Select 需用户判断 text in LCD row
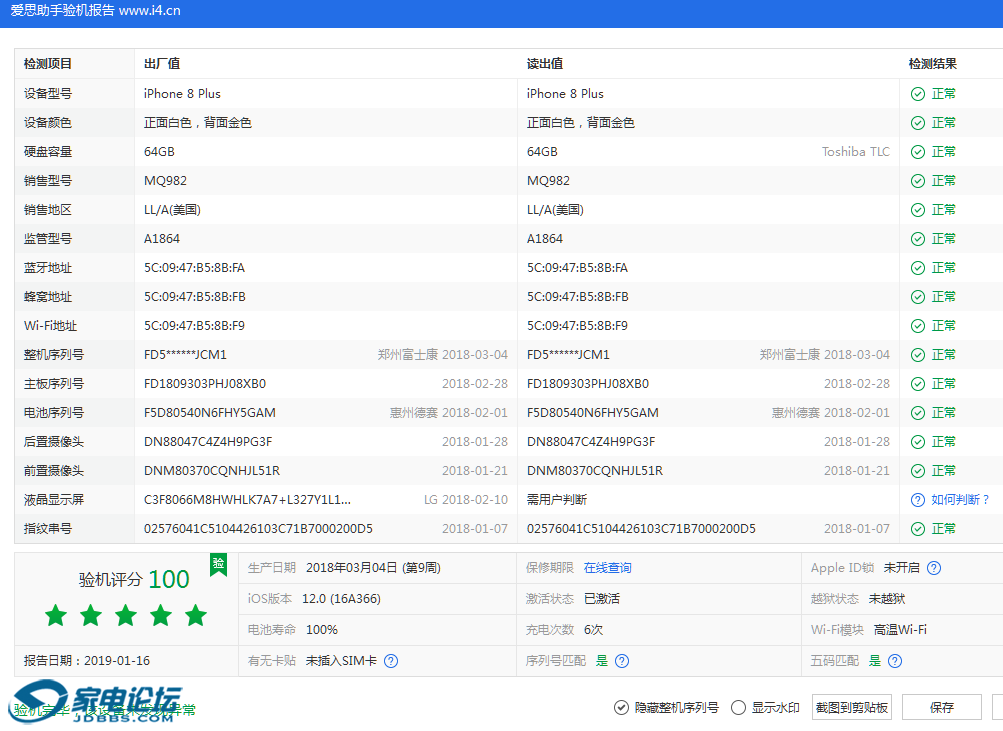Viewport: 1003px width, 731px height. [x=557, y=500]
